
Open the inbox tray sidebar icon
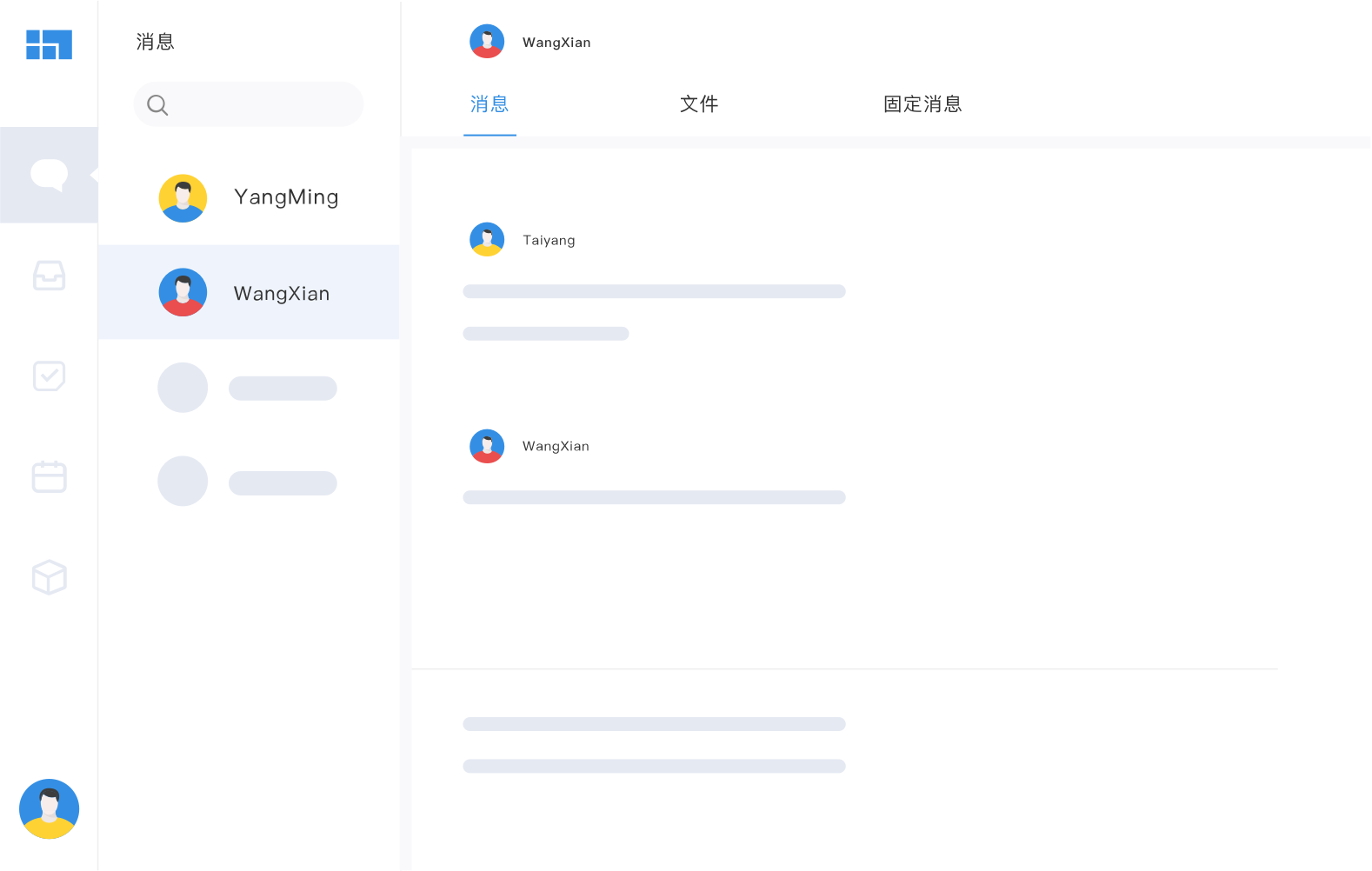coord(49,276)
